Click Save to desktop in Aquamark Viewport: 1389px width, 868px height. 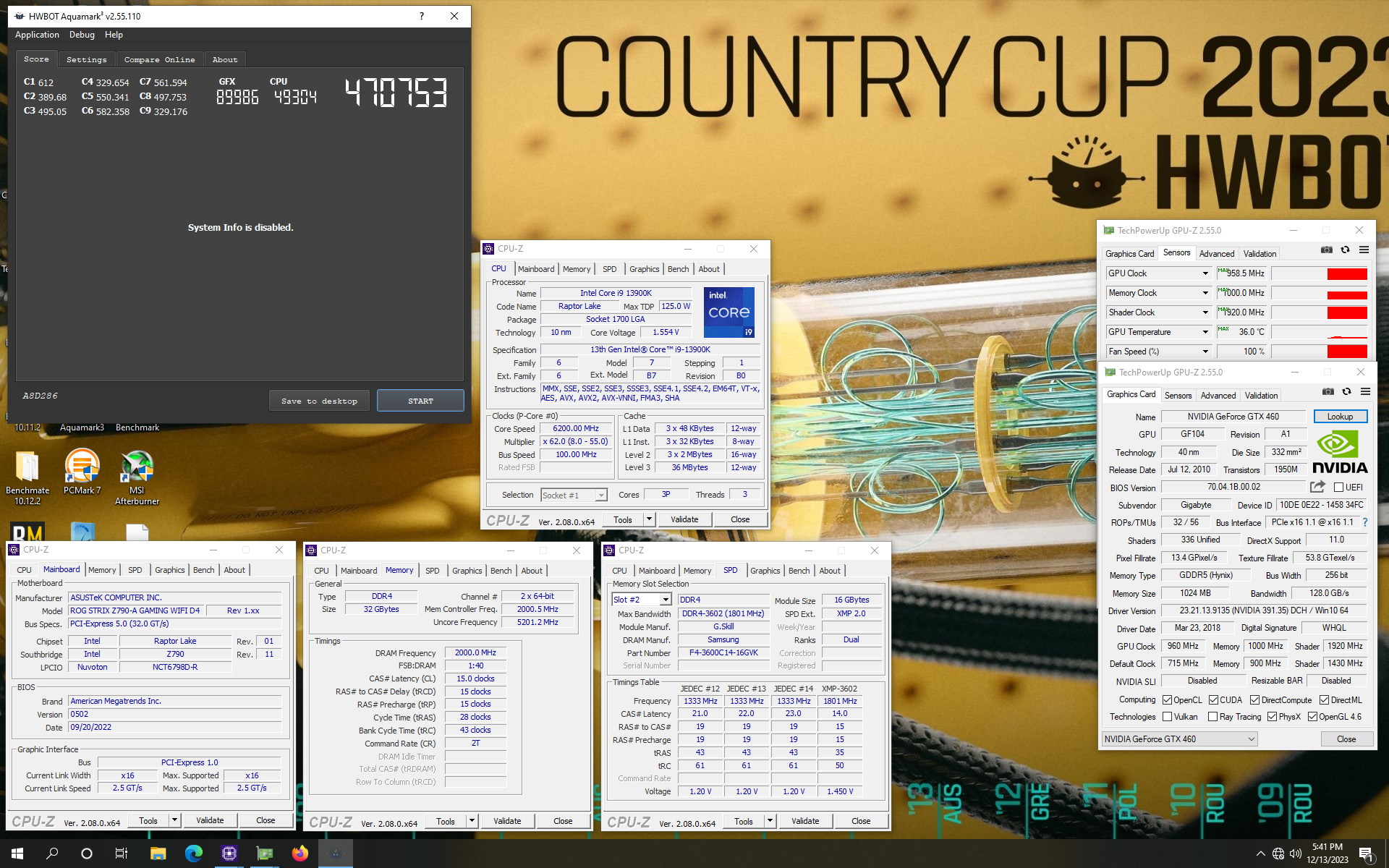[319, 401]
